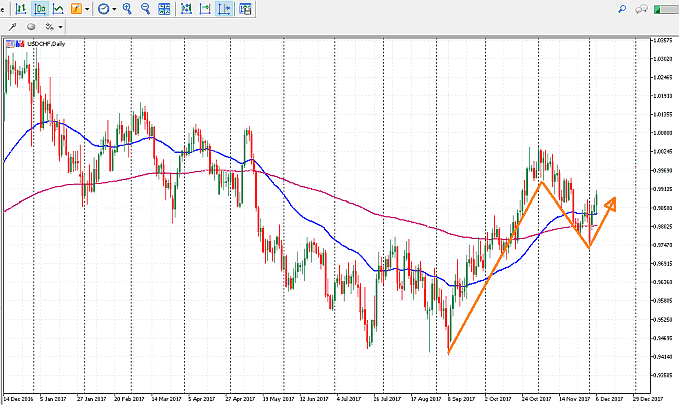
Task: Zoom in on the chart
Action: coord(127,9)
